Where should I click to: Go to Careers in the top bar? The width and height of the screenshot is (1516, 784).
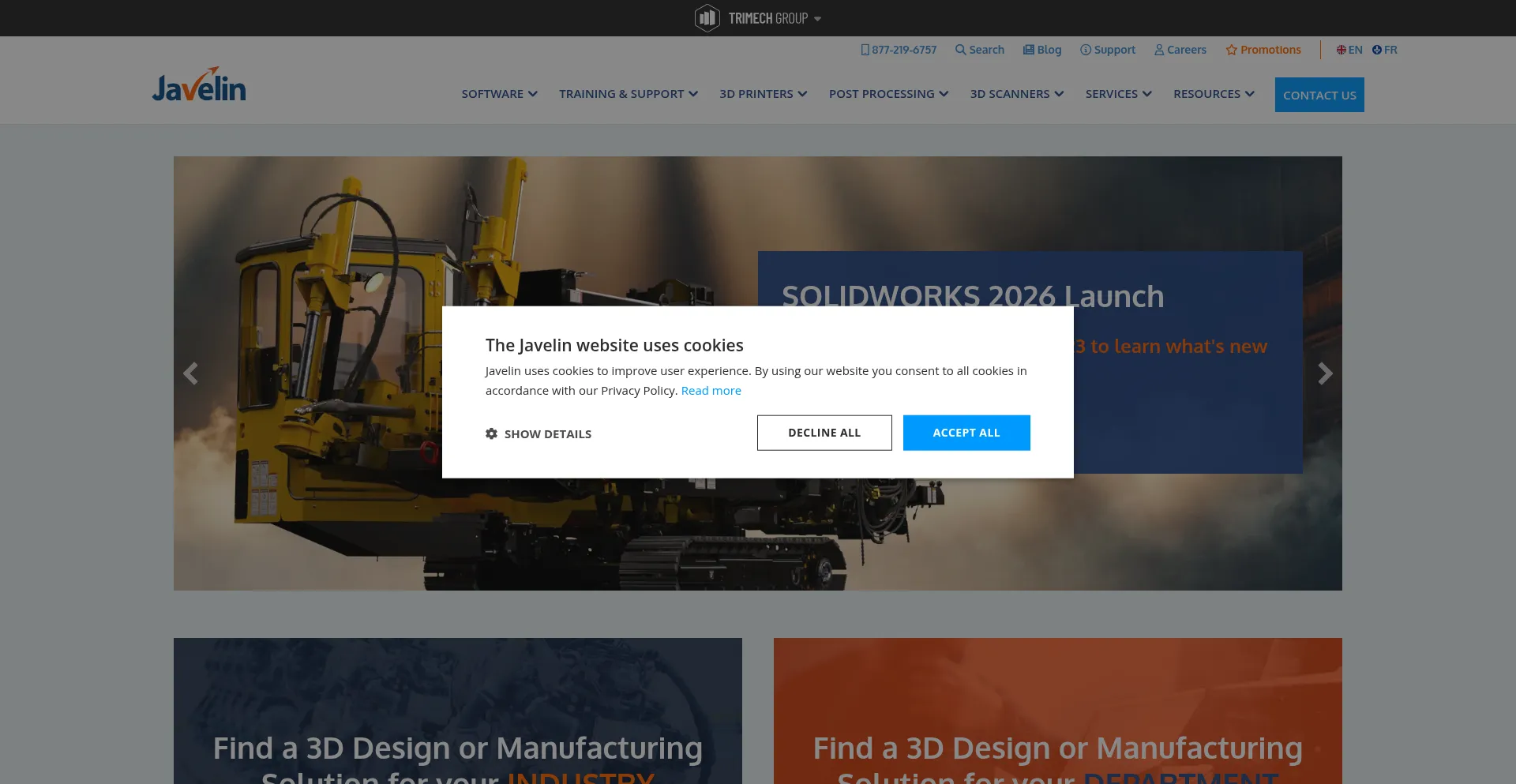click(x=1180, y=50)
